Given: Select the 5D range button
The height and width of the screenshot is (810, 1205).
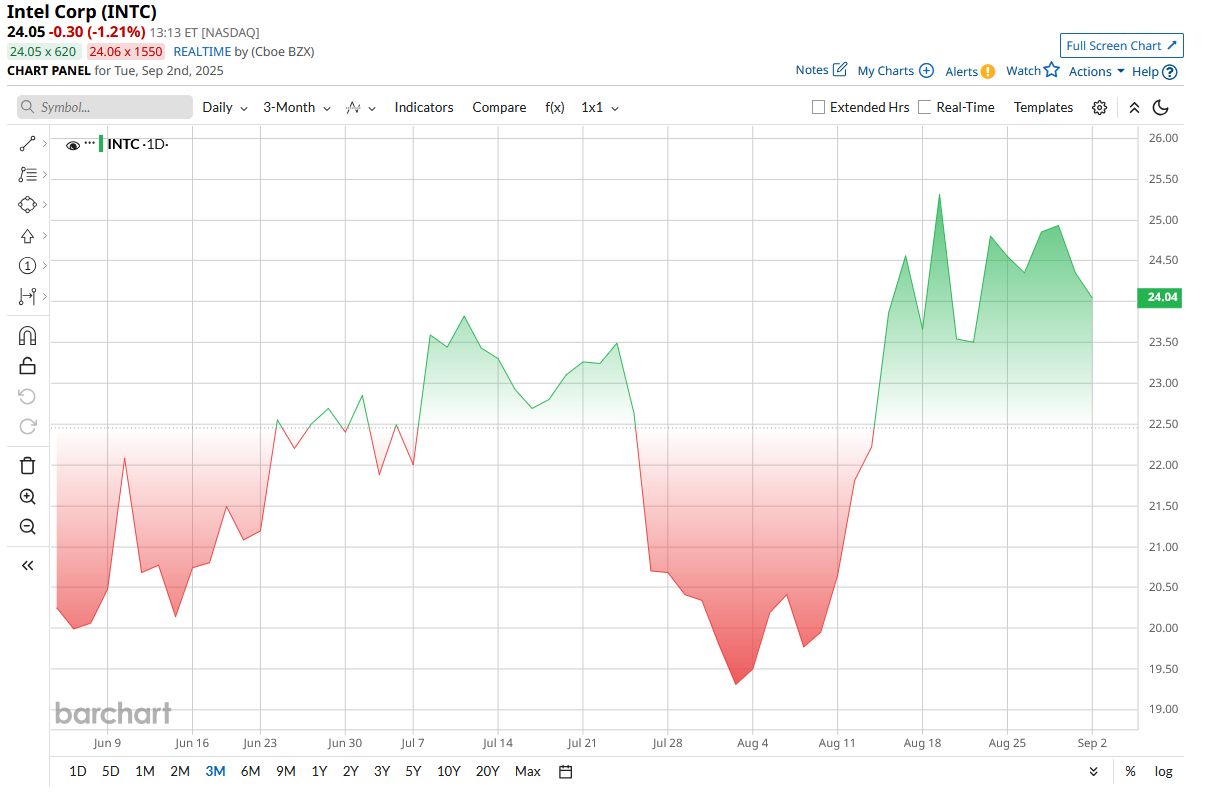Looking at the screenshot, I should [111, 771].
